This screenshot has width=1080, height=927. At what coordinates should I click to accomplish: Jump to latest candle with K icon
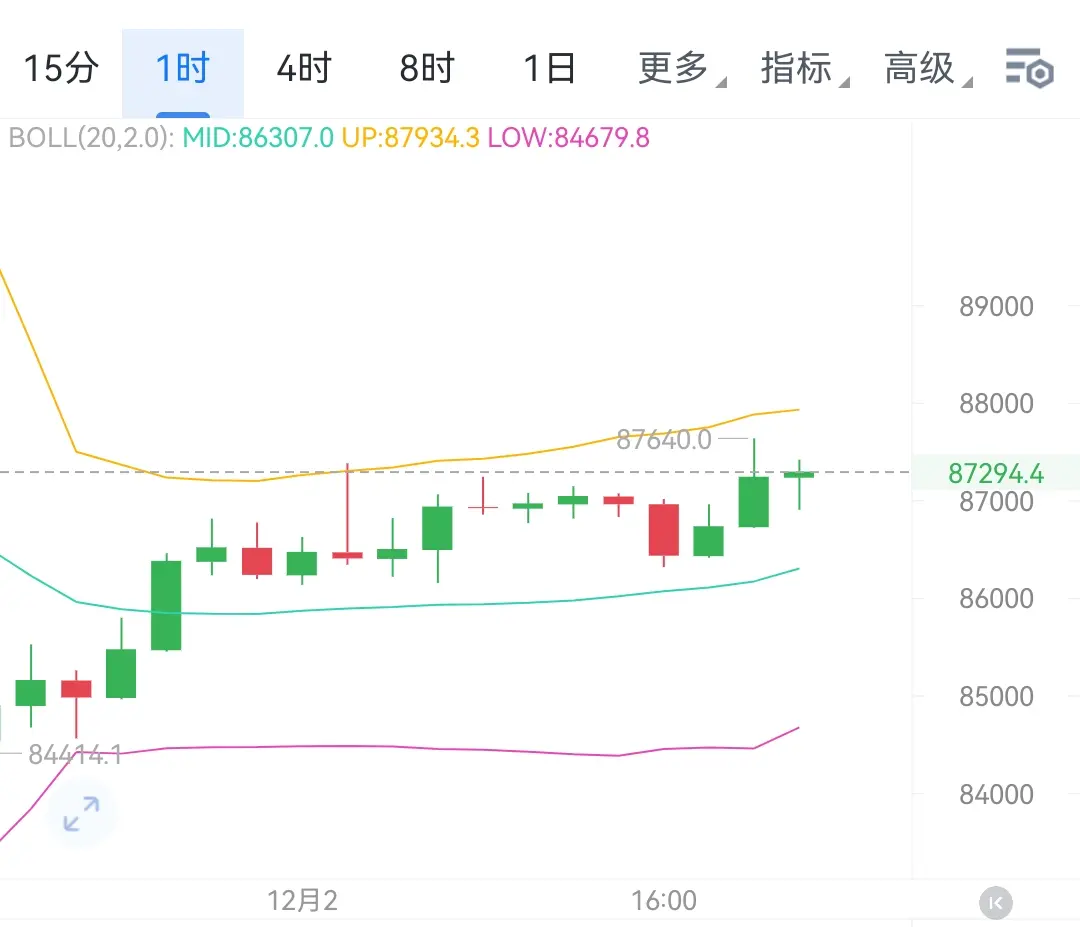[x=996, y=903]
